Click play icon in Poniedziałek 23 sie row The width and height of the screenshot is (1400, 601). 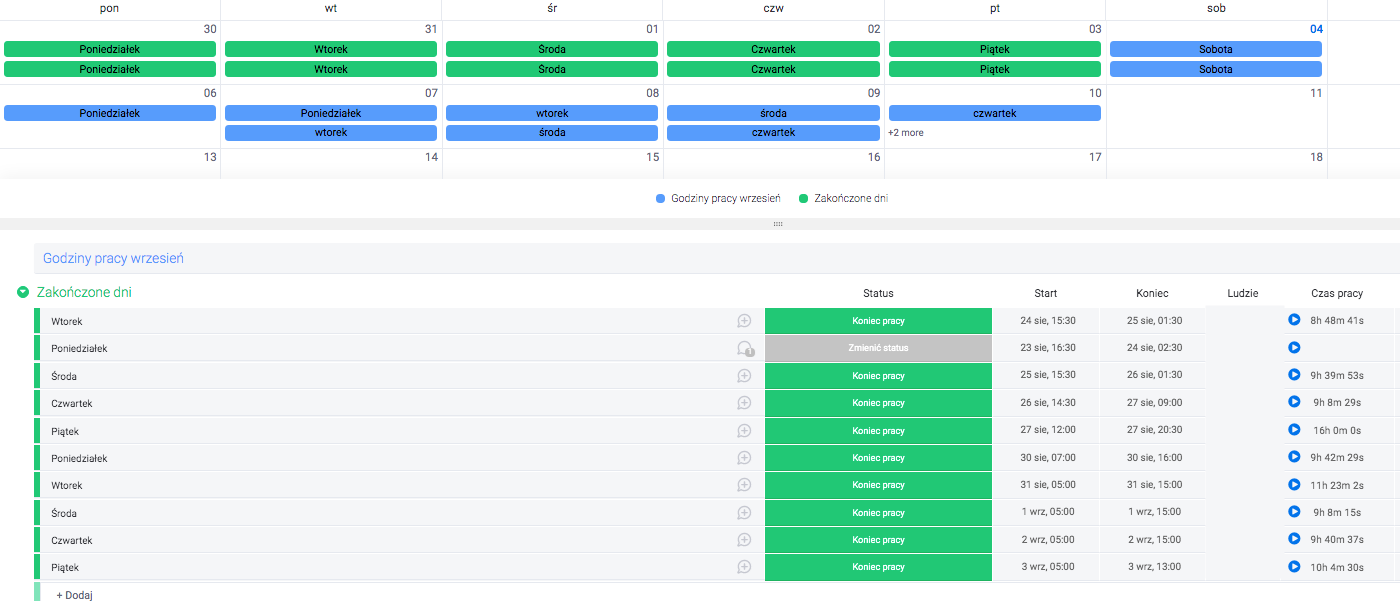pos(1294,348)
